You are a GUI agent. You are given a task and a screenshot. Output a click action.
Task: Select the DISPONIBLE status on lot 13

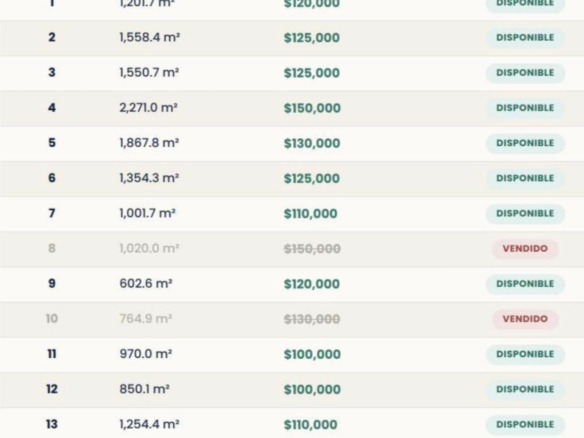tap(525, 425)
